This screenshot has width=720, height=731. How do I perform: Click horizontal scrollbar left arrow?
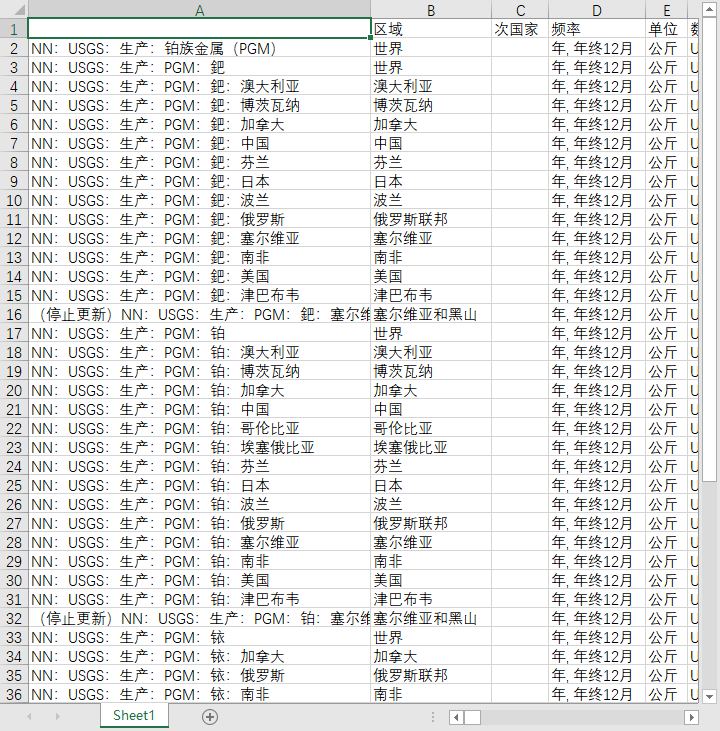tap(456, 717)
